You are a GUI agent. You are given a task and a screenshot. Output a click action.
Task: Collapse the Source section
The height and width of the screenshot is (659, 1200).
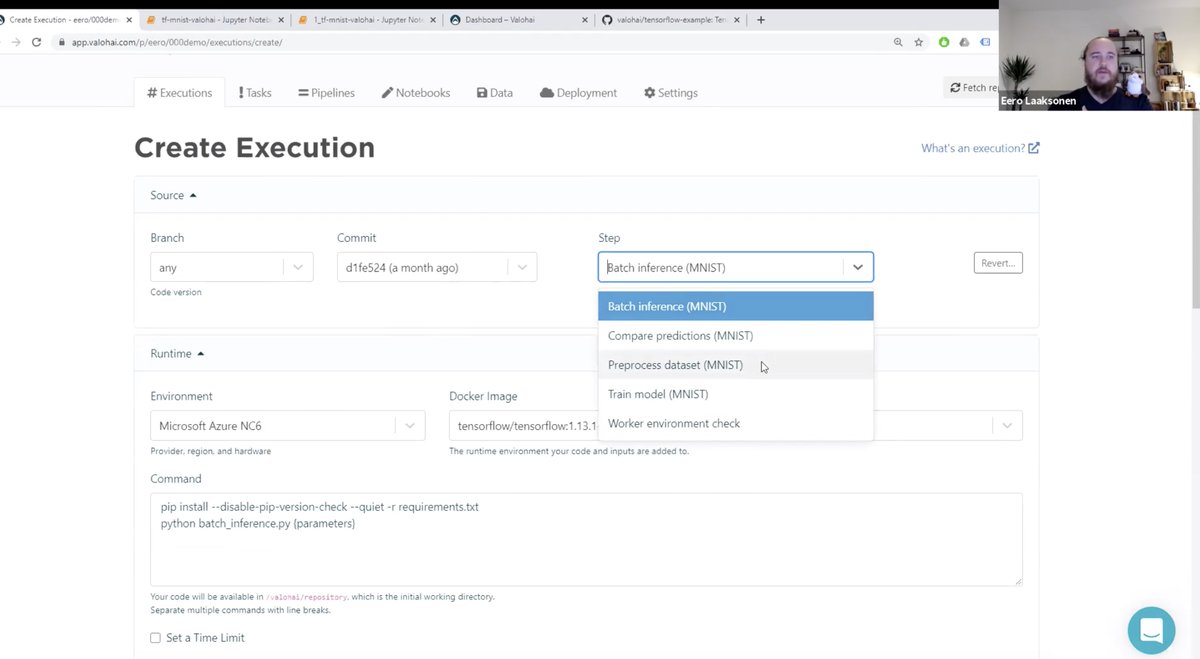click(192, 195)
